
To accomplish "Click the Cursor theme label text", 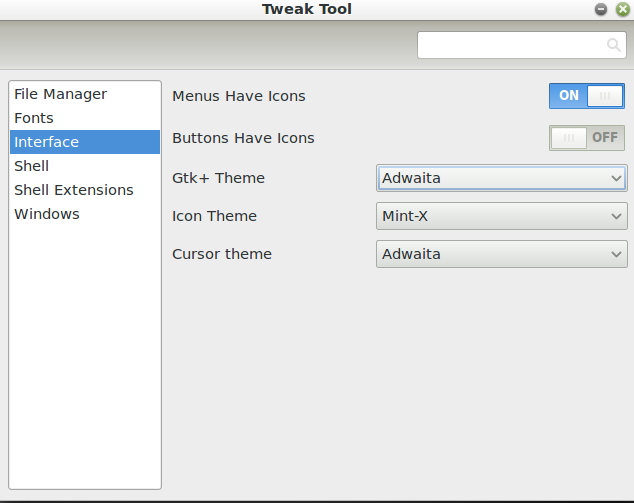I will tap(222, 254).
